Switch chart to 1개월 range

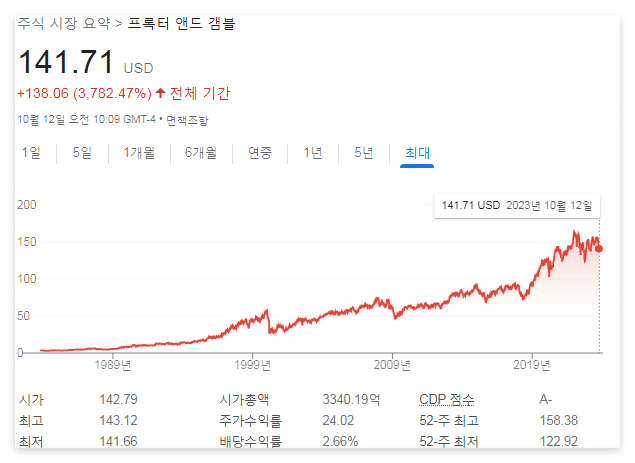coord(139,153)
